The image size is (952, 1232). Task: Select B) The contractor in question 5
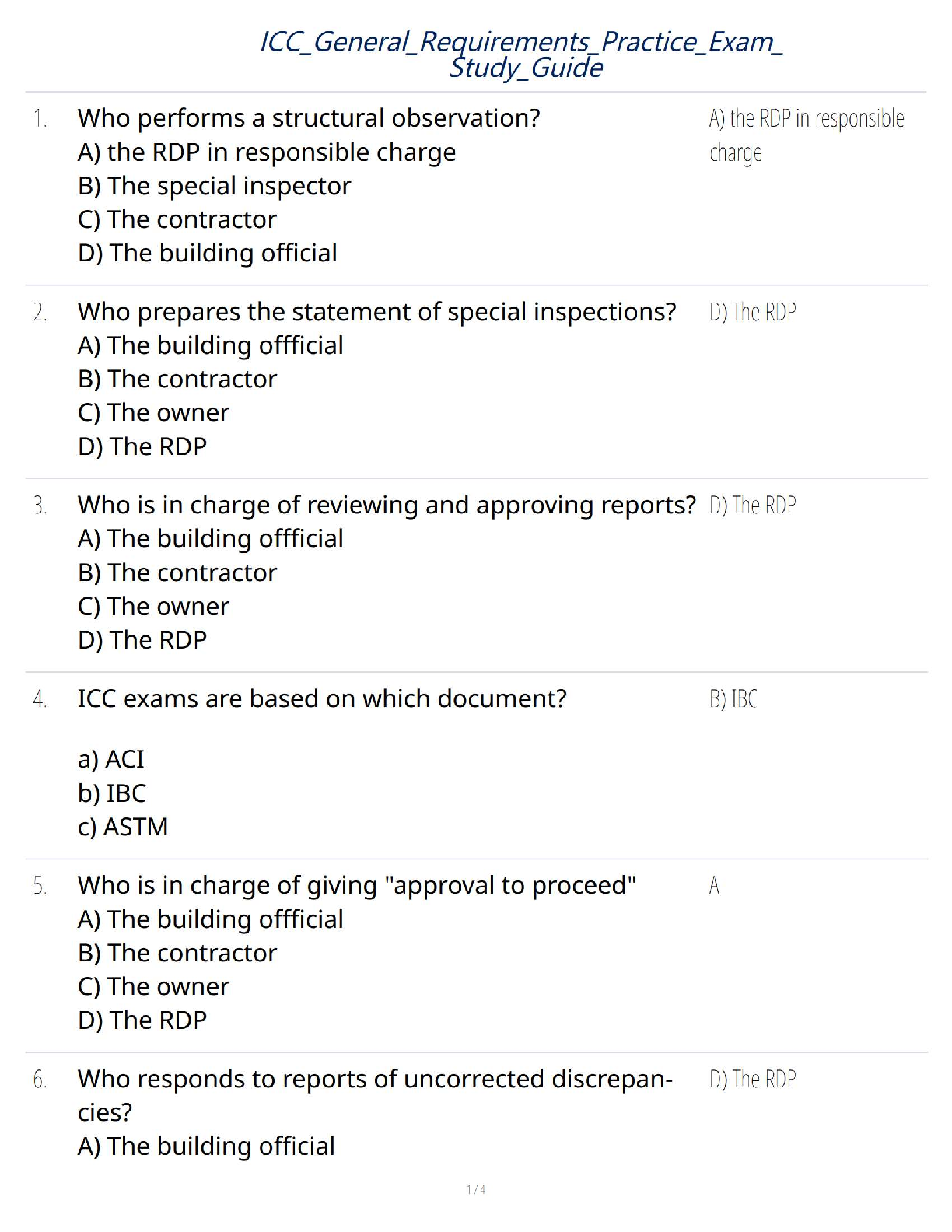[x=177, y=953]
